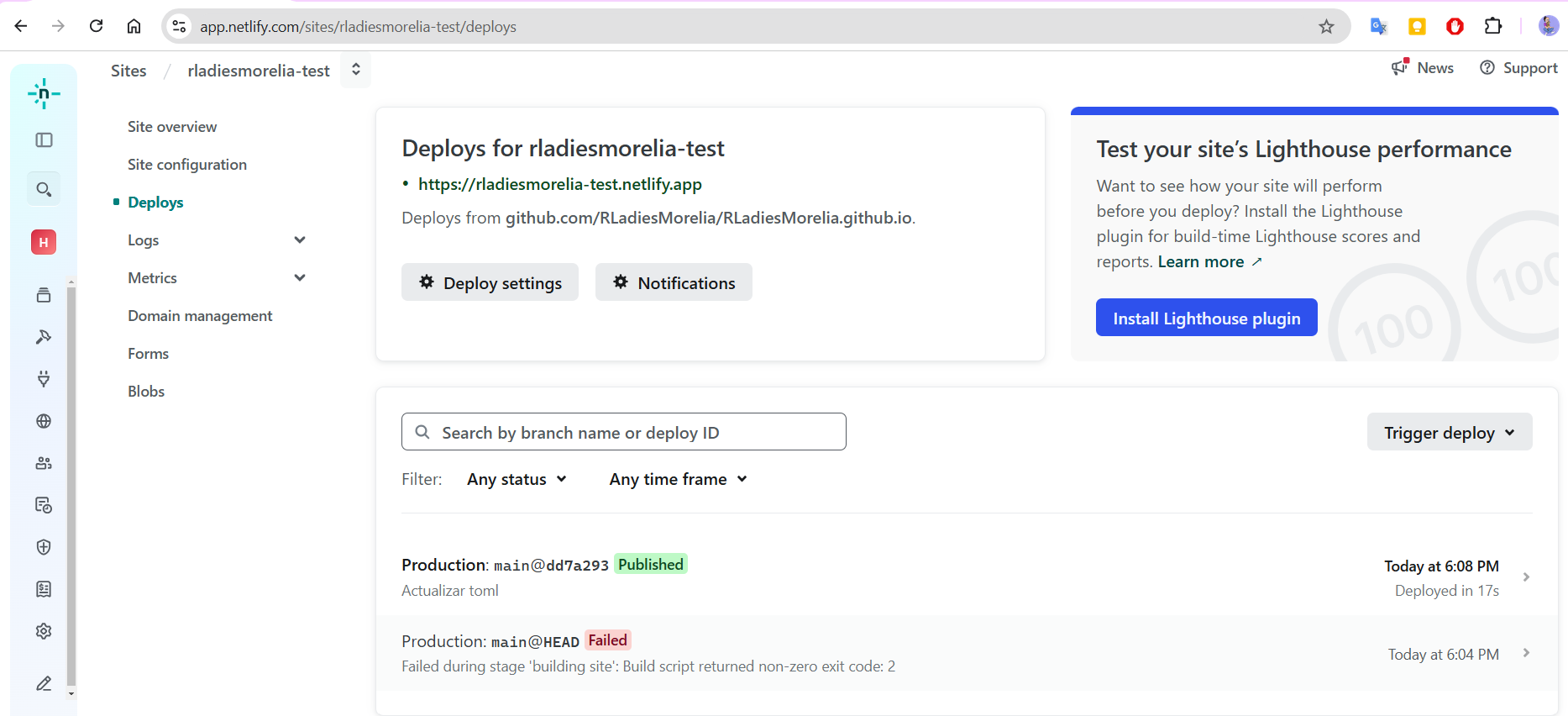The image size is (1568, 716).
Task: Open the Security shield icon
Action: point(44,547)
